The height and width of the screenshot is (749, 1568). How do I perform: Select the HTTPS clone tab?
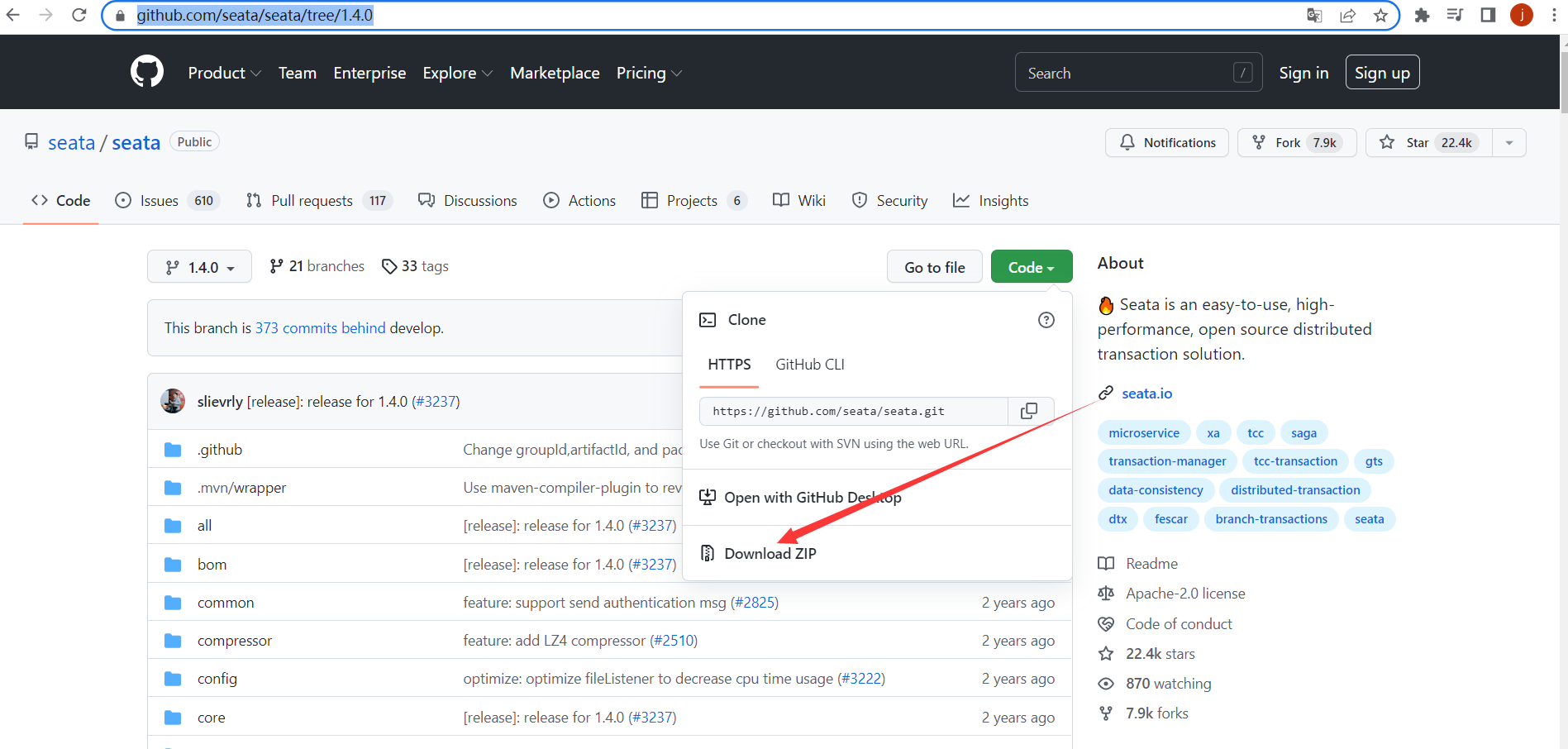(729, 365)
